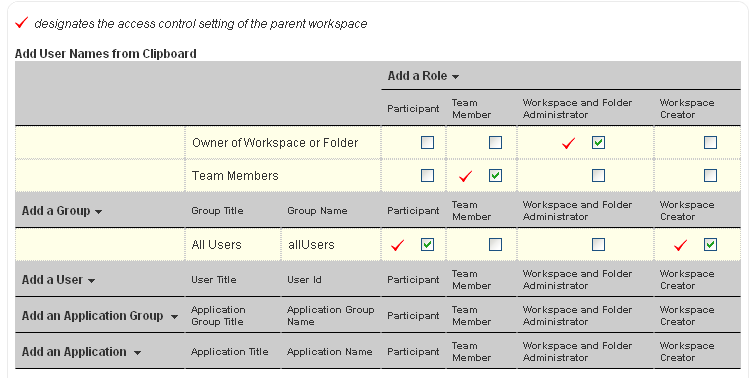Image resolution: width=750 pixels, height=378 pixels.
Task: Check Team Member for All Users group
Action: (495, 245)
